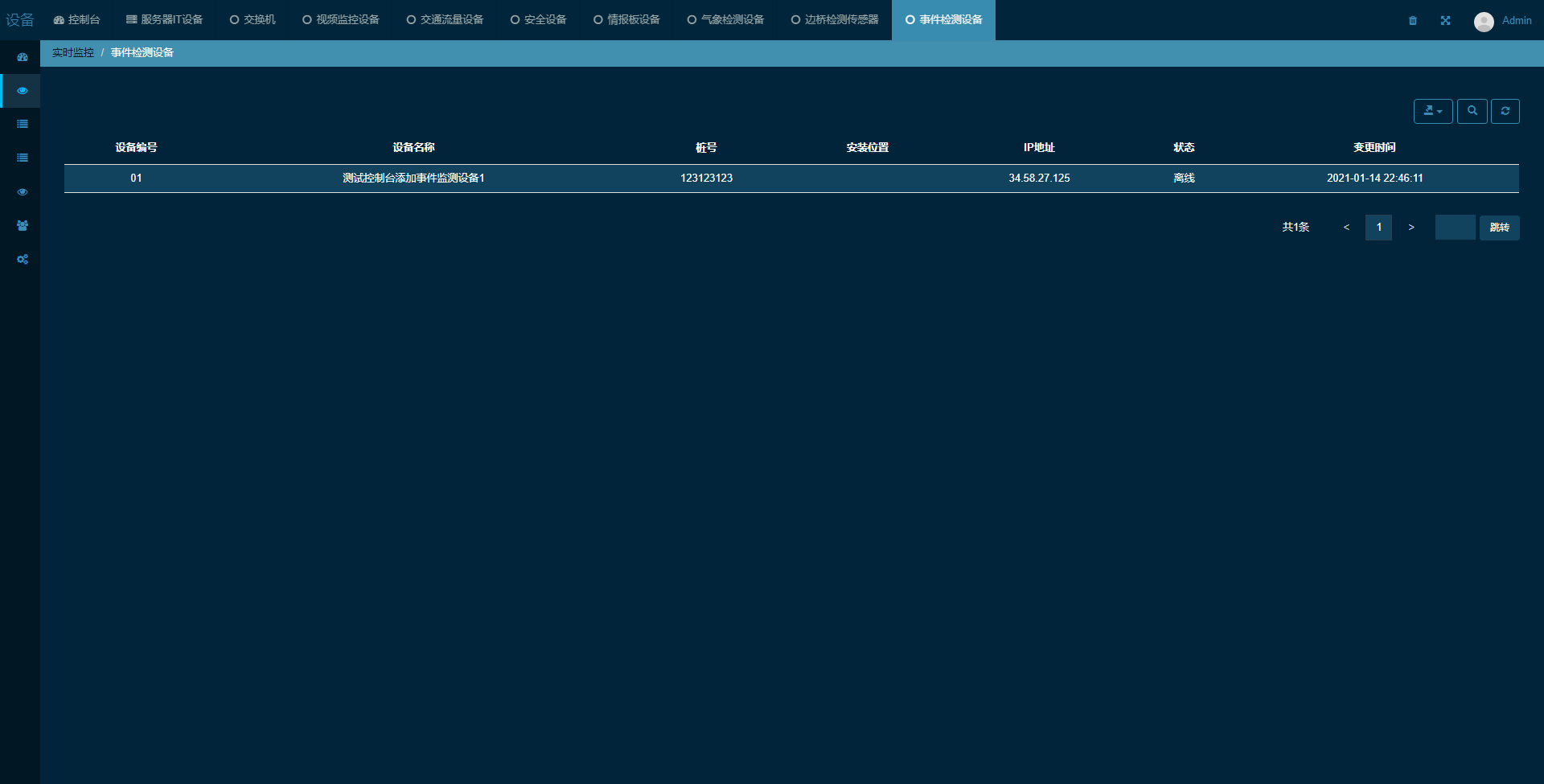Image resolution: width=1544 pixels, height=784 pixels.
Task: Click the Admin username label
Action: pos(1517,21)
